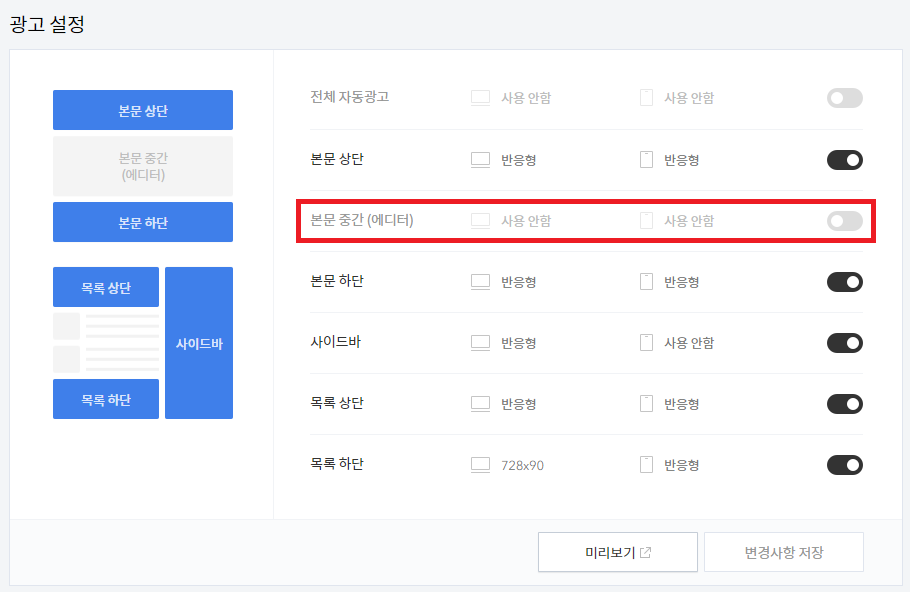Screen dimensions: 910x592
Task: Turn off the 목록 하단 ad switch
Action: [x=844, y=465]
